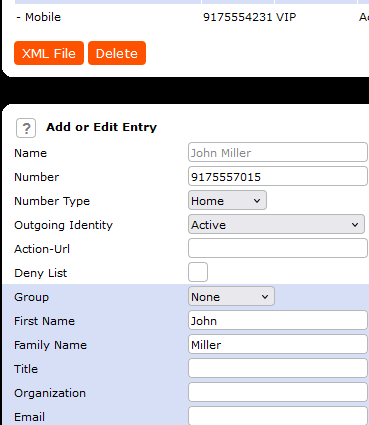Select the Number field containing 9175557015
This screenshot has height=425, width=369.
(x=278, y=176)
